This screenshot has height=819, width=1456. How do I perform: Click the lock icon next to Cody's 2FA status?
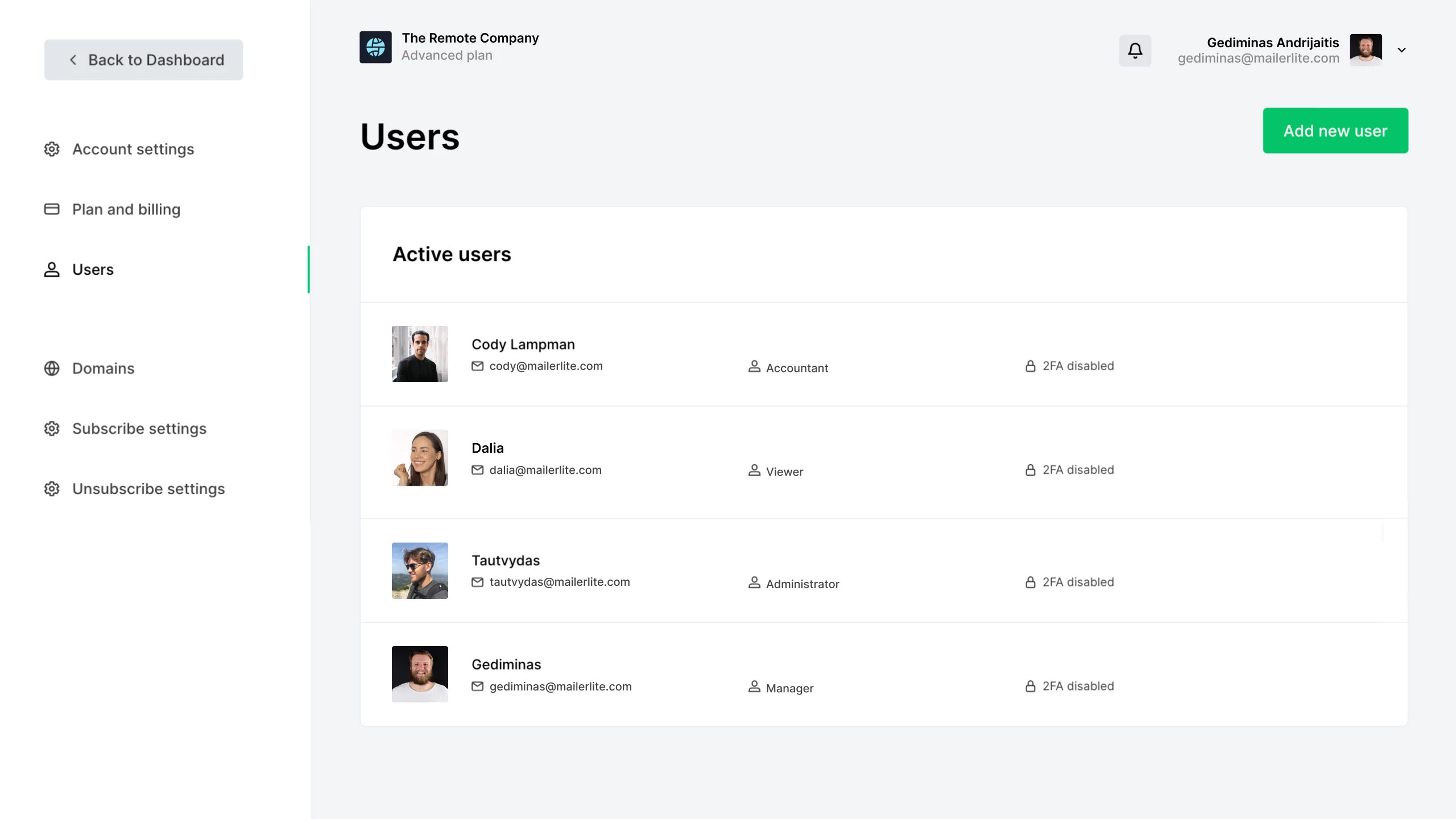pyautogui.click(x=1030, y=366)
